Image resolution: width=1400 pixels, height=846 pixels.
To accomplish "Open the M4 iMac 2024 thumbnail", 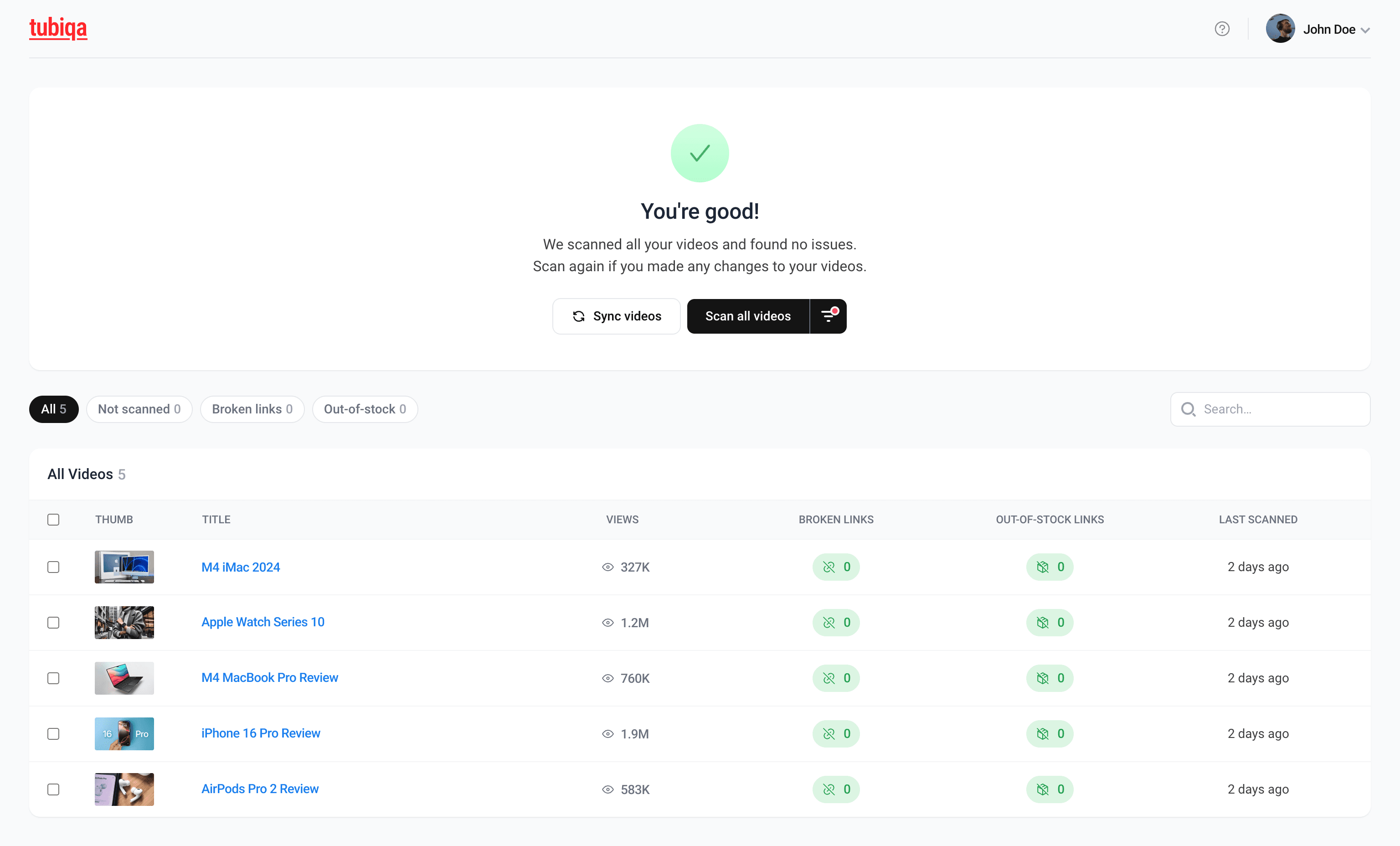I will click(x=124, y=567).
